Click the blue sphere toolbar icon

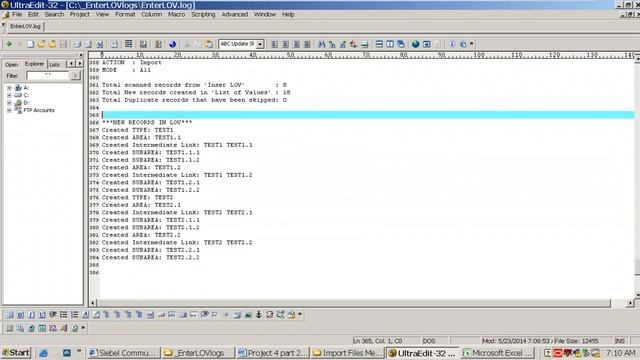[x=173, y=44]
